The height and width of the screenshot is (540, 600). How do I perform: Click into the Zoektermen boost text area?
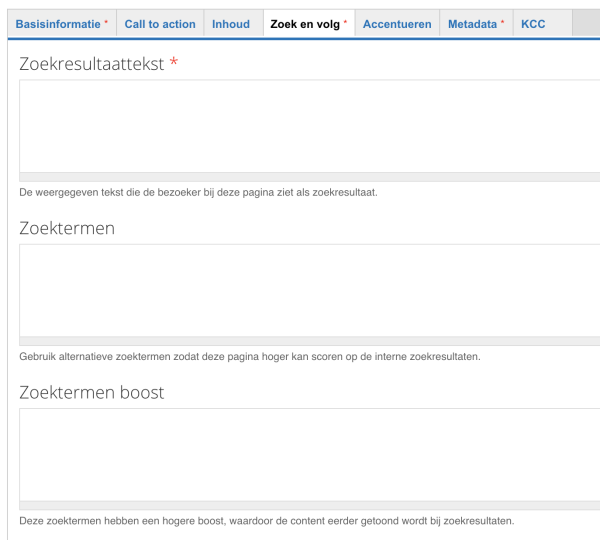pos(310,454)
